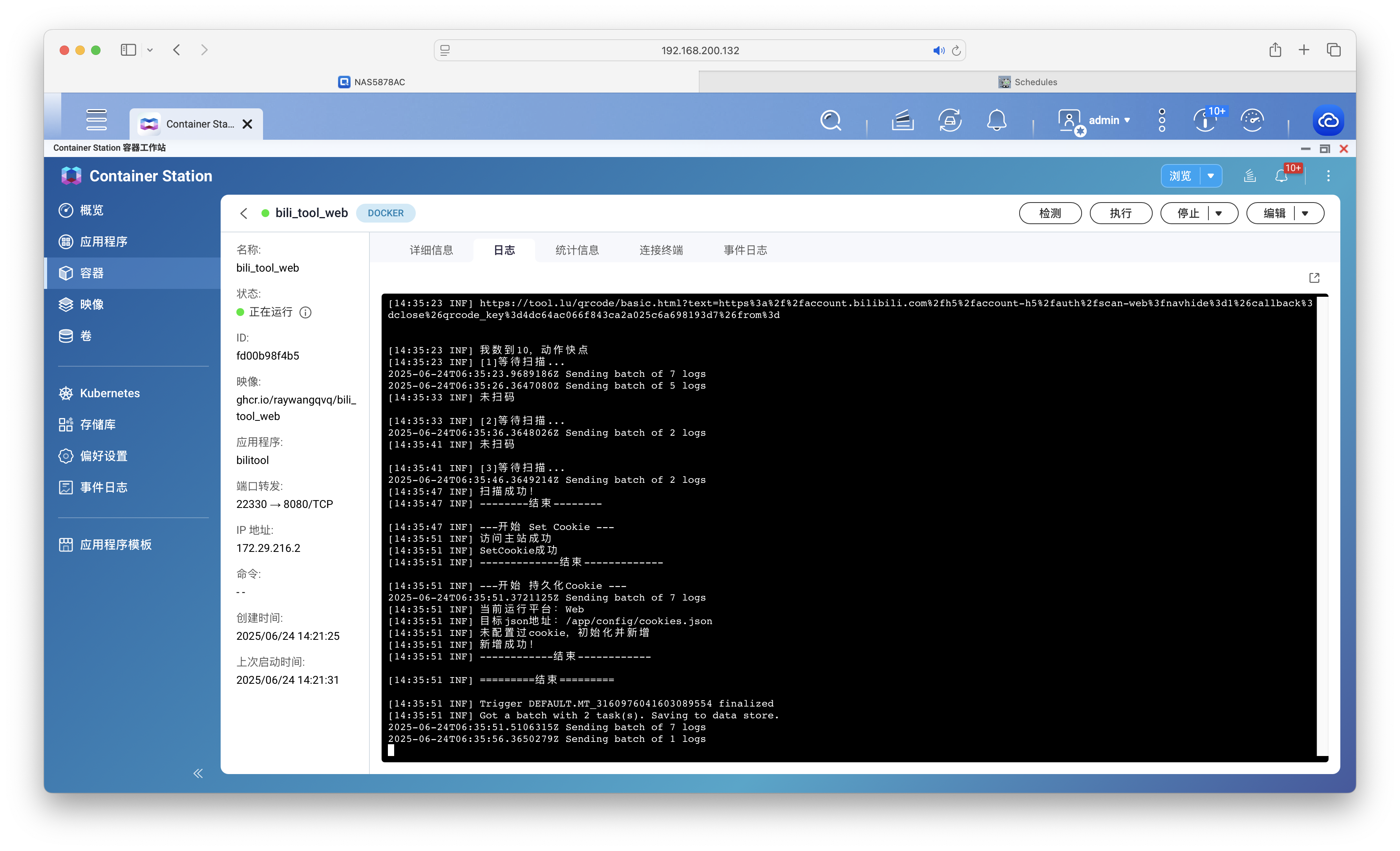The height and width of the screenshot is (851, 1400).
Task: Open Container Station three-dot menu
Action: (1328, 176)
